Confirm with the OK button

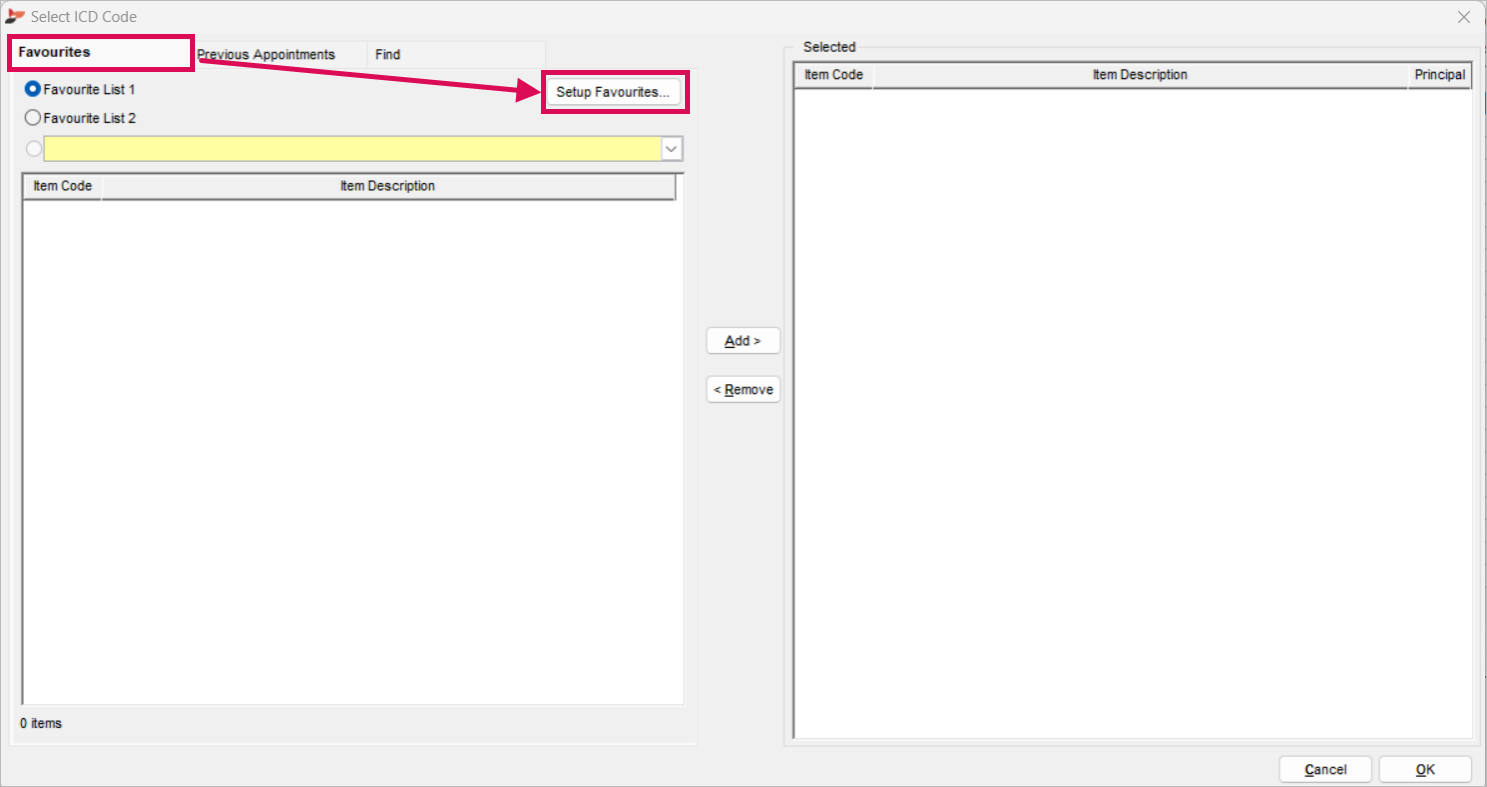coord(1425,769)
